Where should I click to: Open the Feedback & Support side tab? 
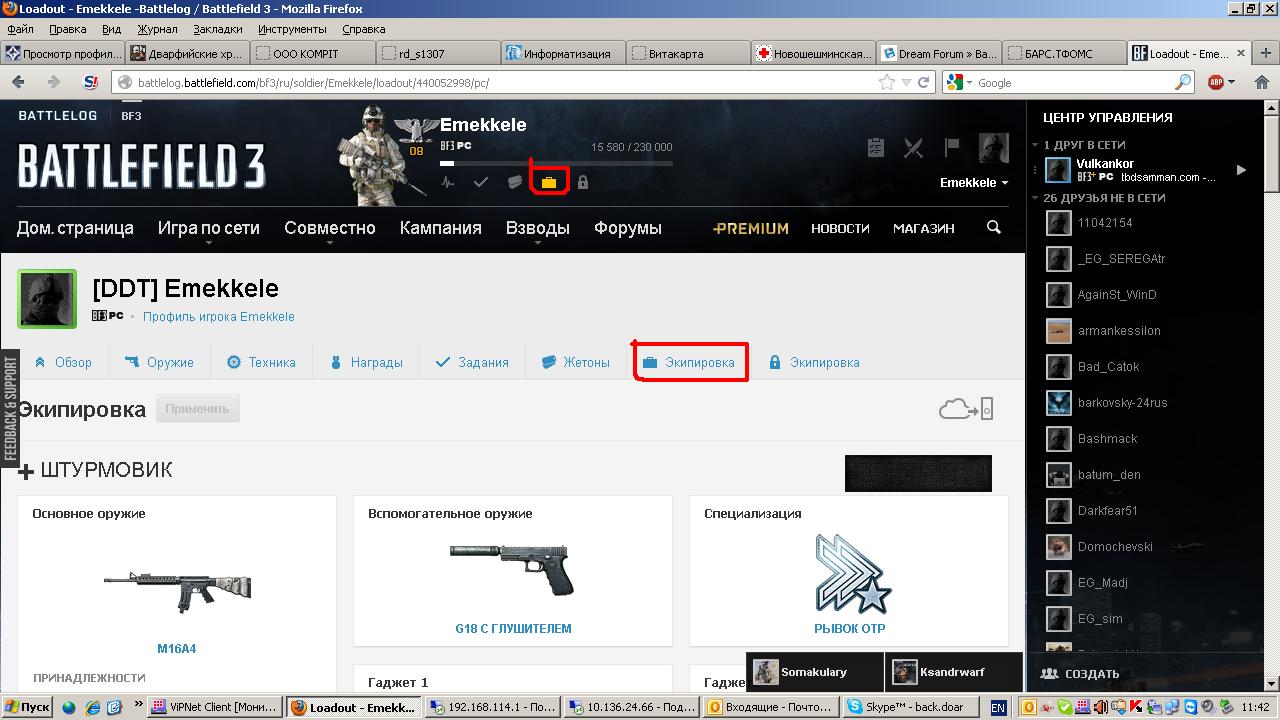tap(10, 407)
